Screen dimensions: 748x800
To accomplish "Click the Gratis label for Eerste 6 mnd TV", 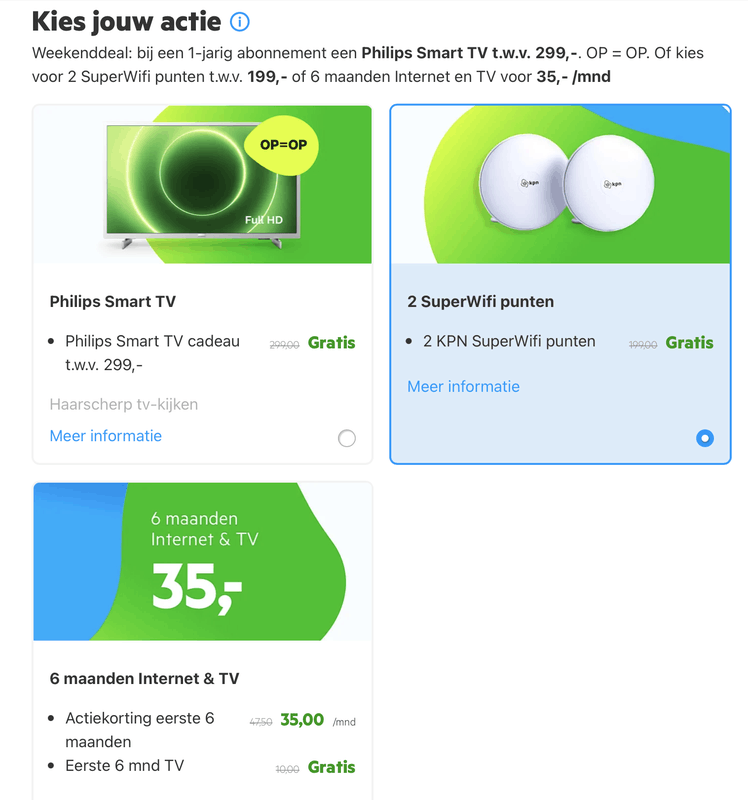I will pyautogui.click(x=331, y=767).
